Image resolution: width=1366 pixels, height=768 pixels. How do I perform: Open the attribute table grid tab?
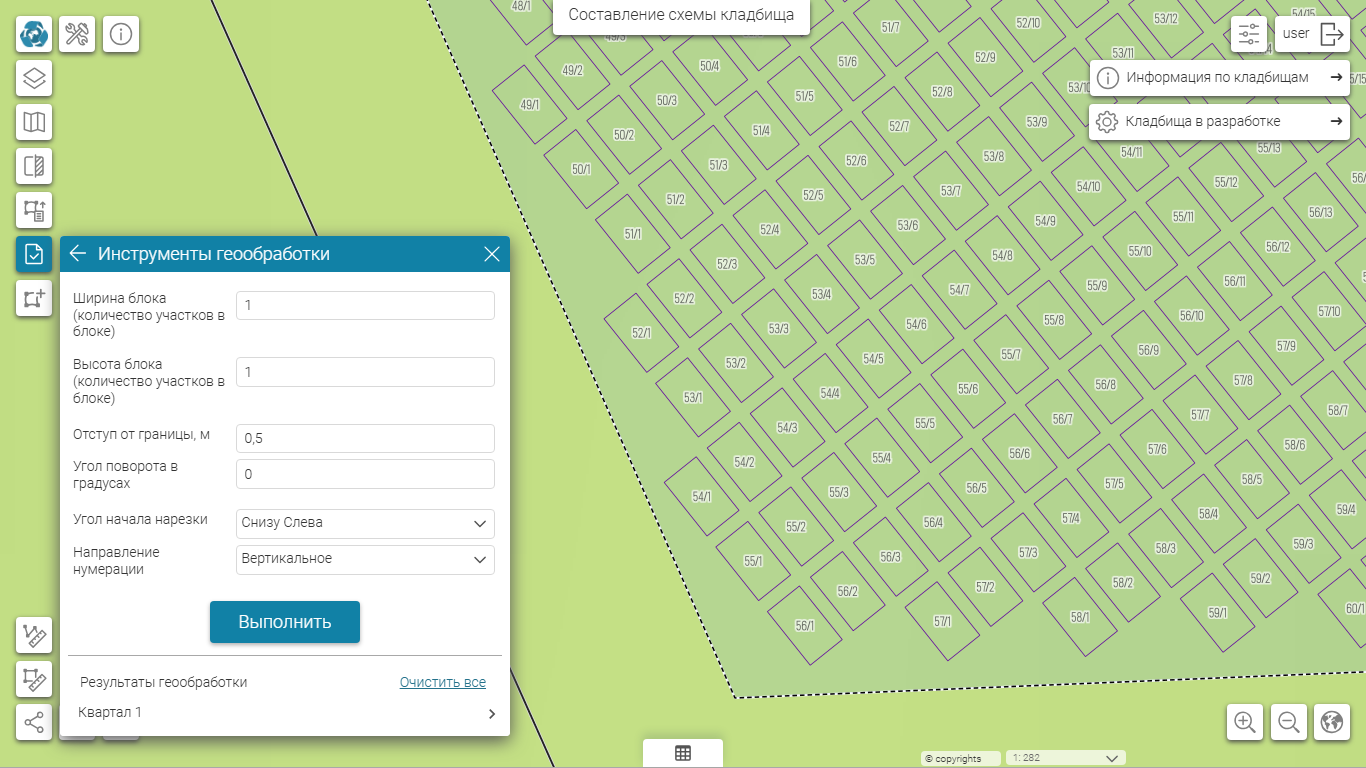683,754
